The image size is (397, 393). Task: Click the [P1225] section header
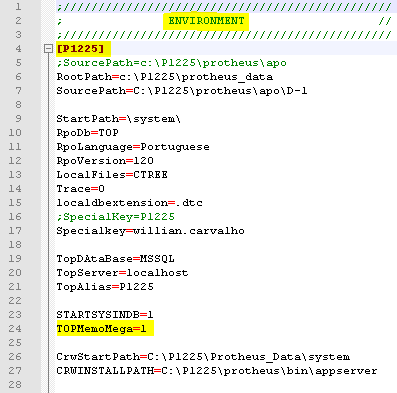coord(80,49)
